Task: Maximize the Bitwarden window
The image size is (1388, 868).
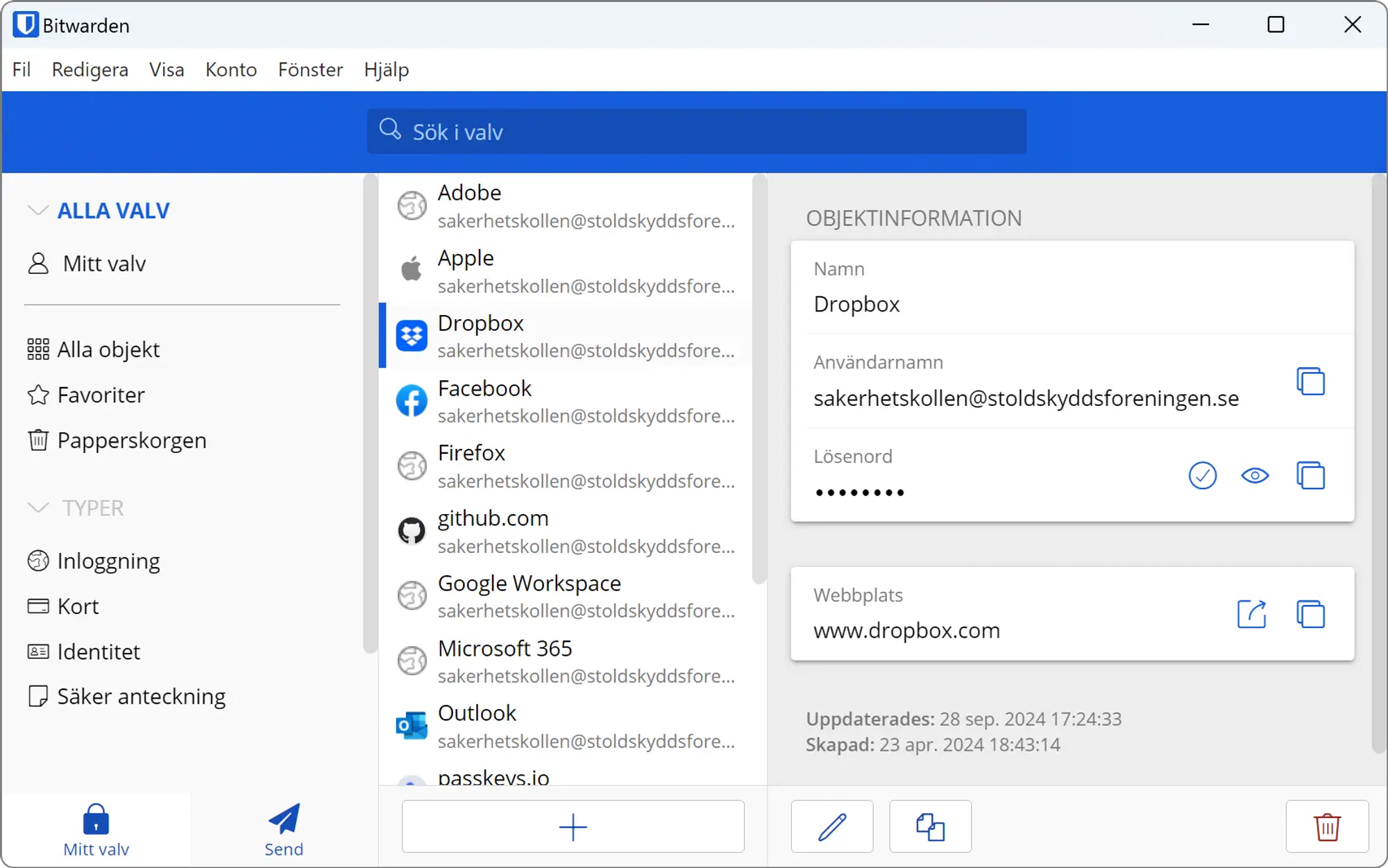Action: (1276, 25)
